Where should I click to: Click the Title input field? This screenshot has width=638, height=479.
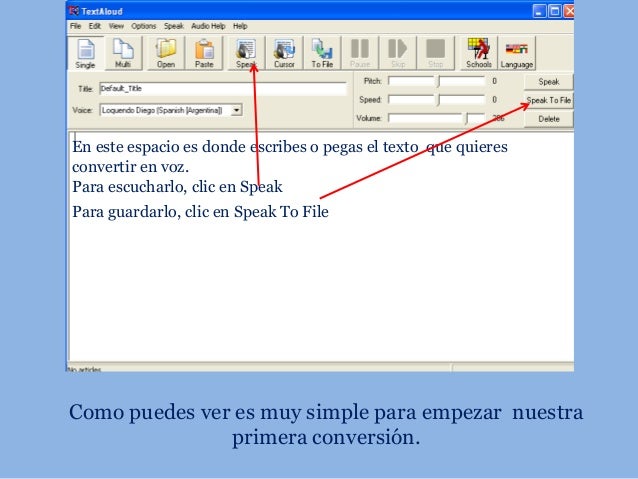click(223, 88)
